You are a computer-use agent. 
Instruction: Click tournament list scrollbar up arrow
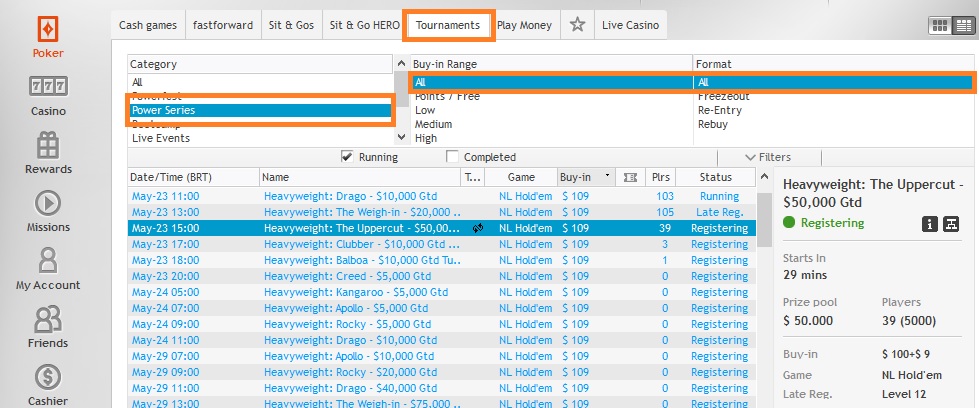click(764, 177)
